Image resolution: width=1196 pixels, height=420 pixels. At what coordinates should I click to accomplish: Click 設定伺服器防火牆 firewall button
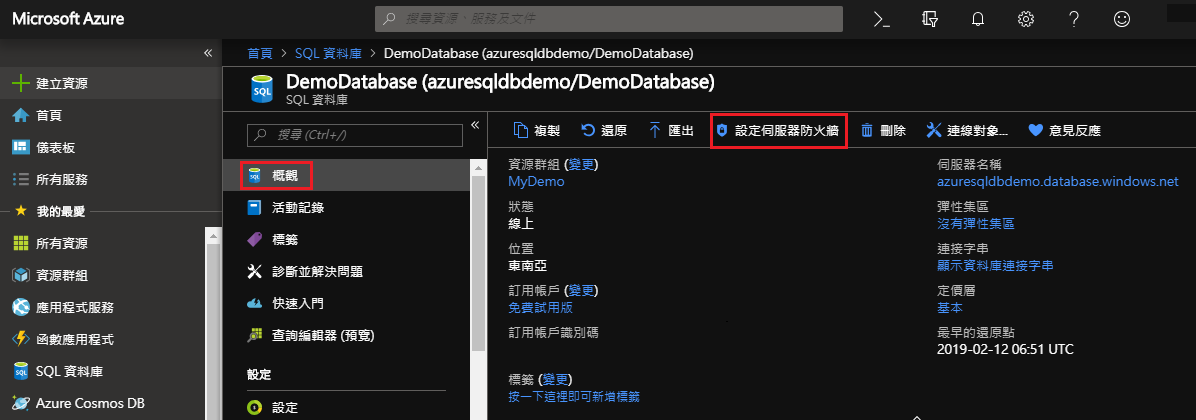[779, 130]
